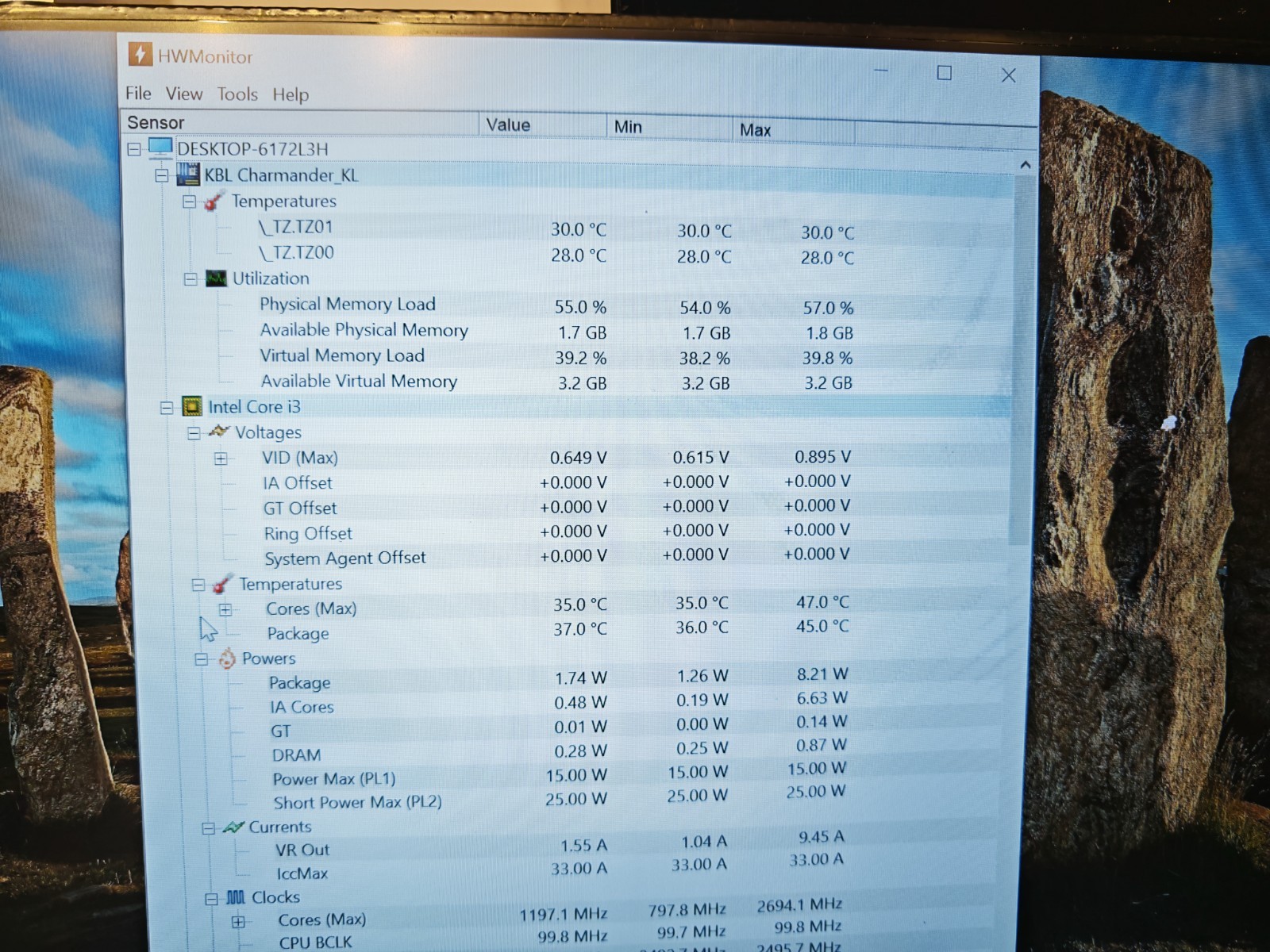Click the Intel Core i3 chip icon
This screenshot has width=1270, height=952.
[x=191, y=407]
